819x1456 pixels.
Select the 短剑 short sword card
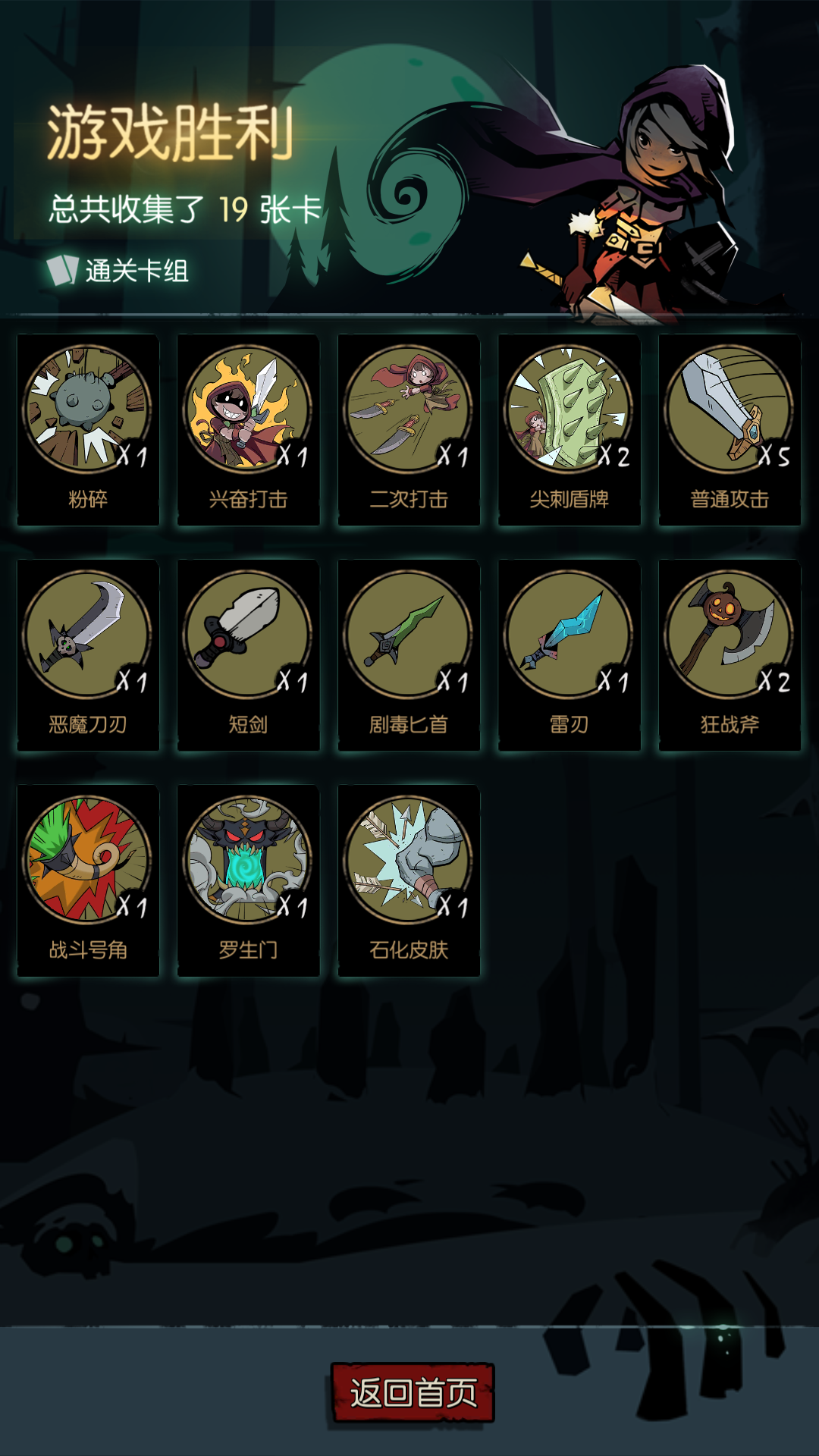[248, 654]
